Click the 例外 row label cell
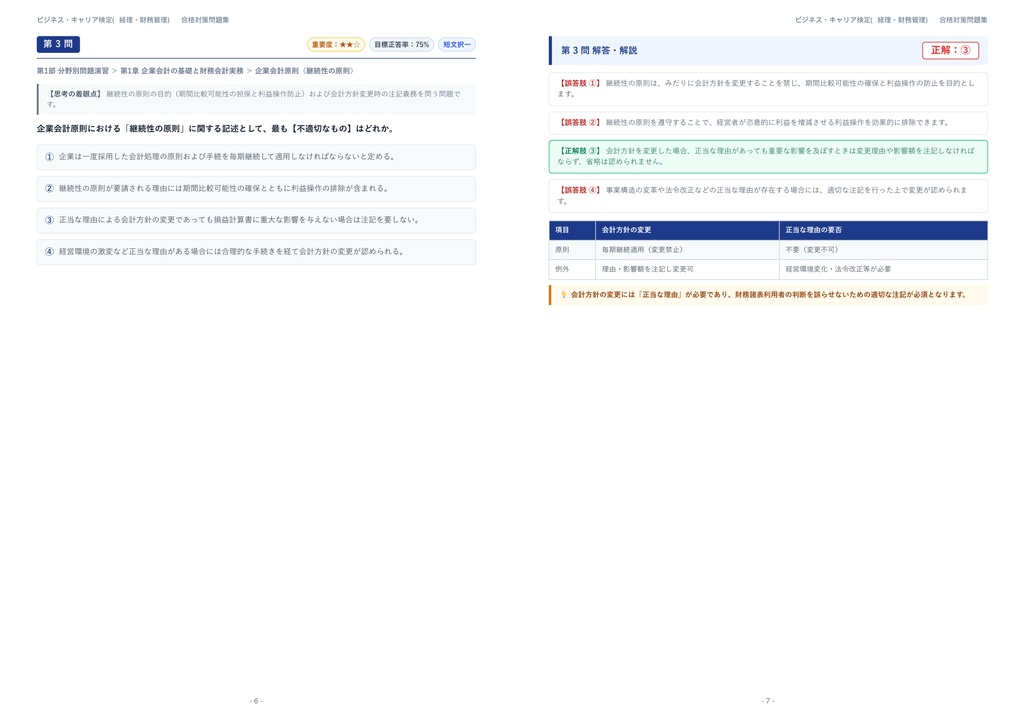 [572, 269]
